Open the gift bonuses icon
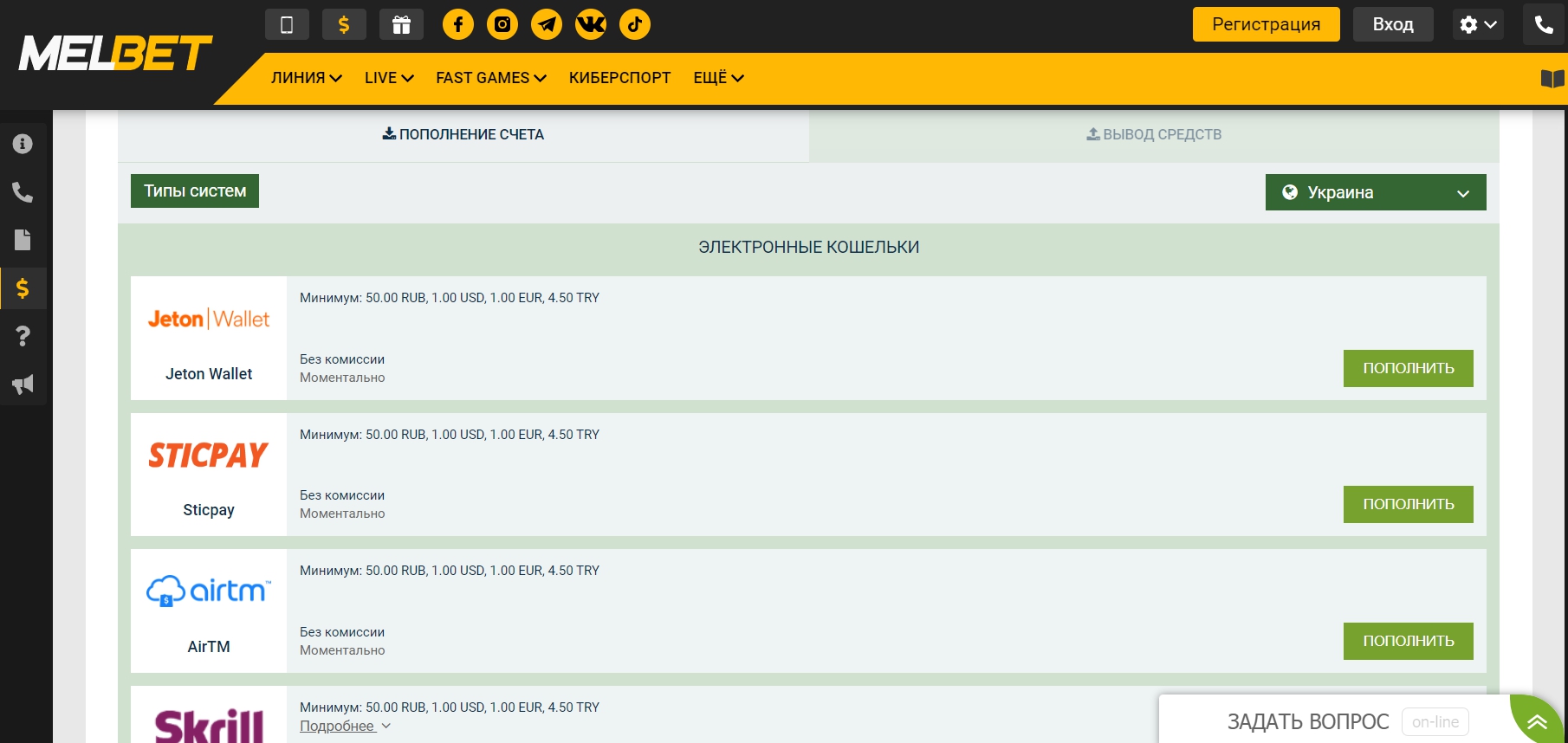1568x743 pixels. click(x=401, y=24)
